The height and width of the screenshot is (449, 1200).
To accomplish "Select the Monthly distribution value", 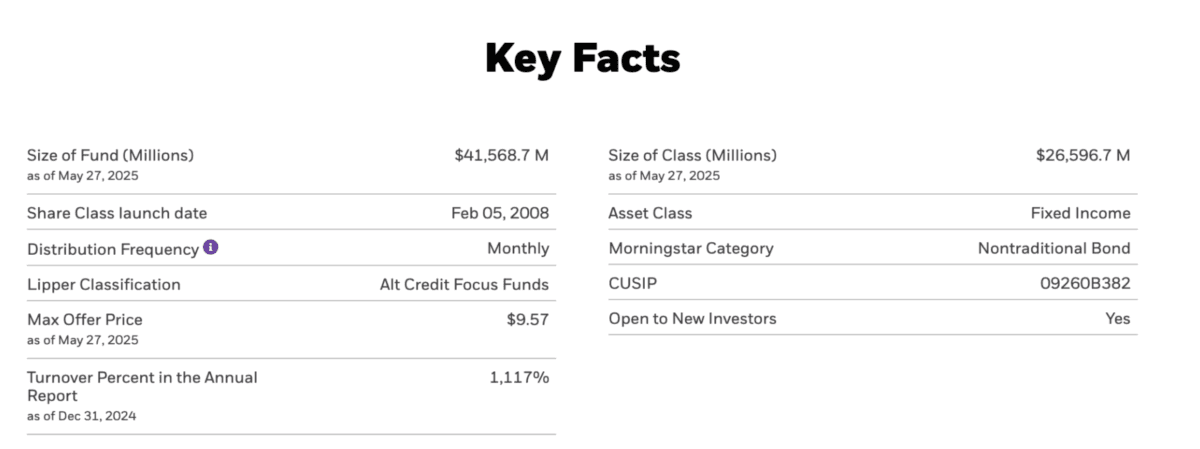I will click(518, 248).
